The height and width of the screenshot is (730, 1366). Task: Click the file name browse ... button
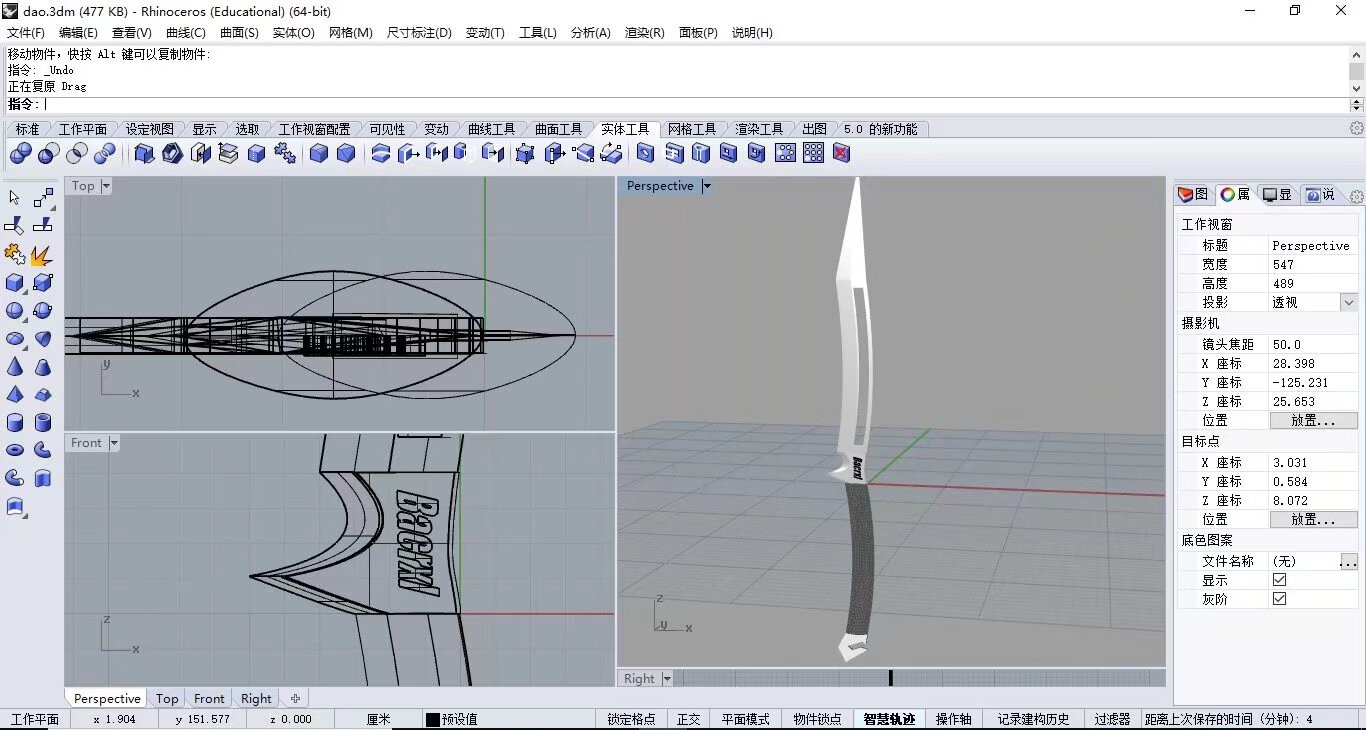[1348, 562]
